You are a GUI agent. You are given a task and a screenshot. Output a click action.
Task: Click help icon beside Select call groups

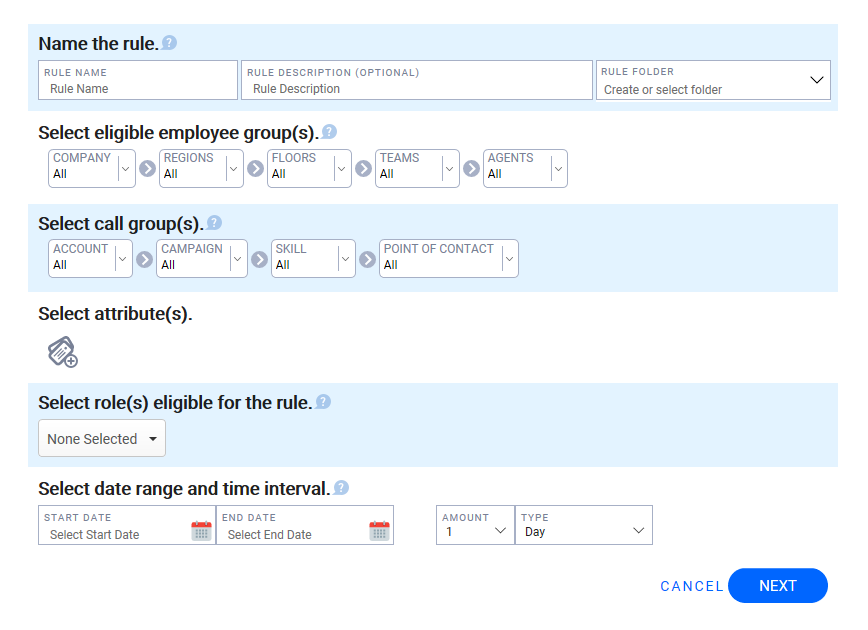(x=214, y=223)
